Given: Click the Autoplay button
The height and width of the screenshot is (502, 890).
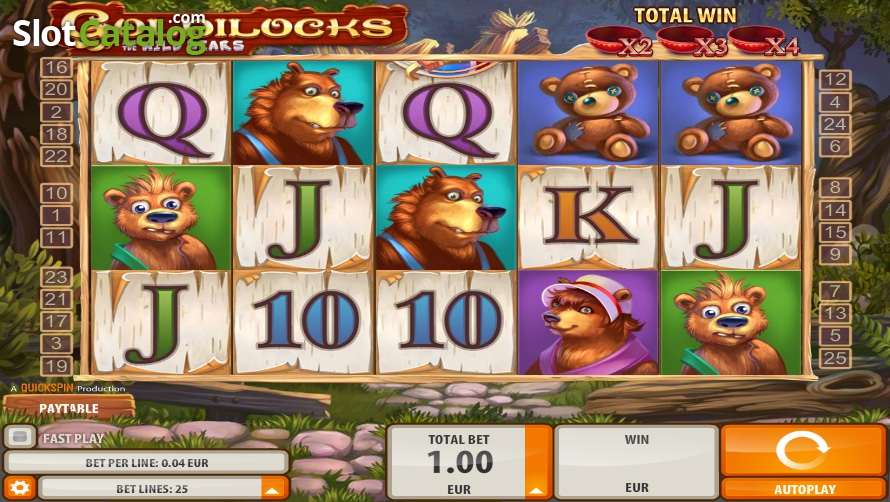Looking at the screenshot, I should 804,489.
